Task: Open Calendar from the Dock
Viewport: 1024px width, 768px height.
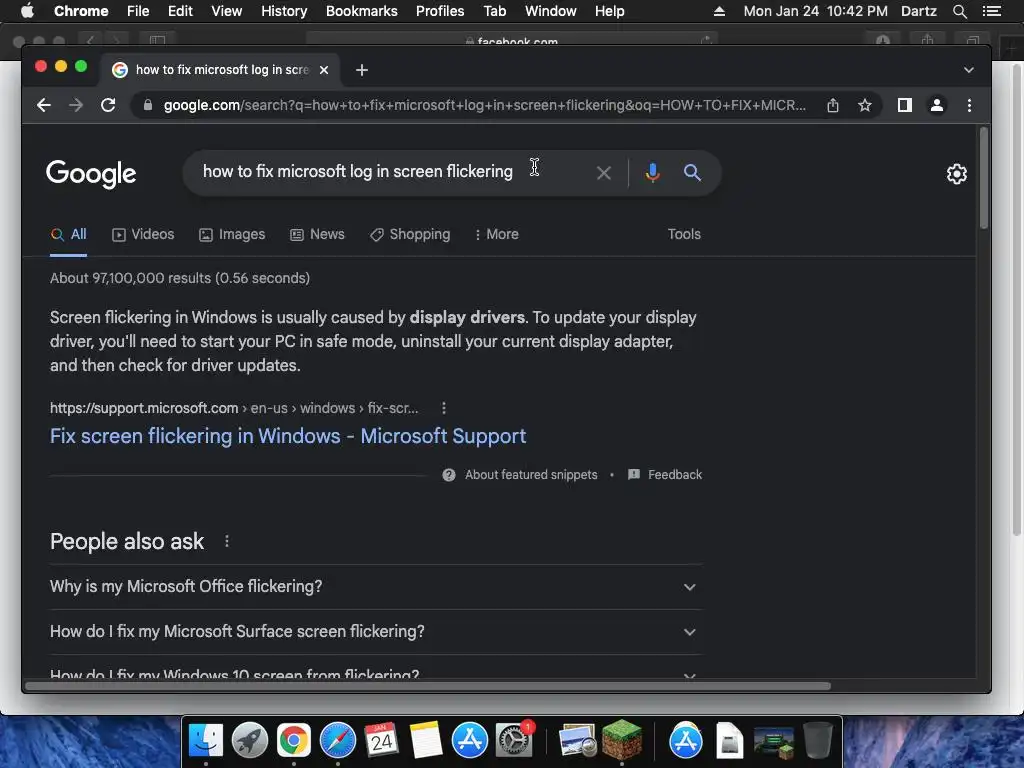Action: tap(381, 740)
